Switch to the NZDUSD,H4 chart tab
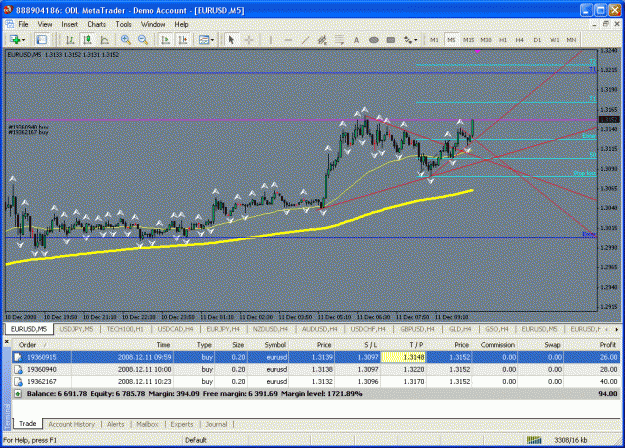Viewport: 625px width, 448px height. click(271, 329)
